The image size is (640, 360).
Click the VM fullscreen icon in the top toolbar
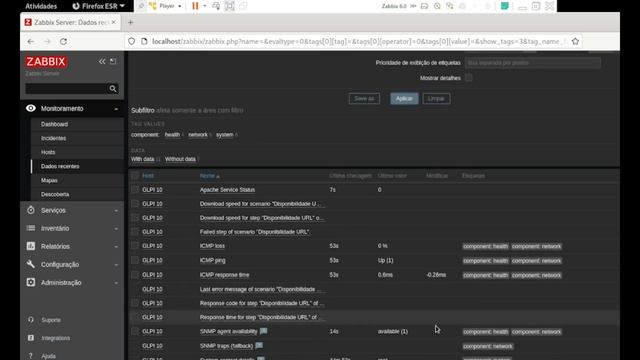click(230, 6)
